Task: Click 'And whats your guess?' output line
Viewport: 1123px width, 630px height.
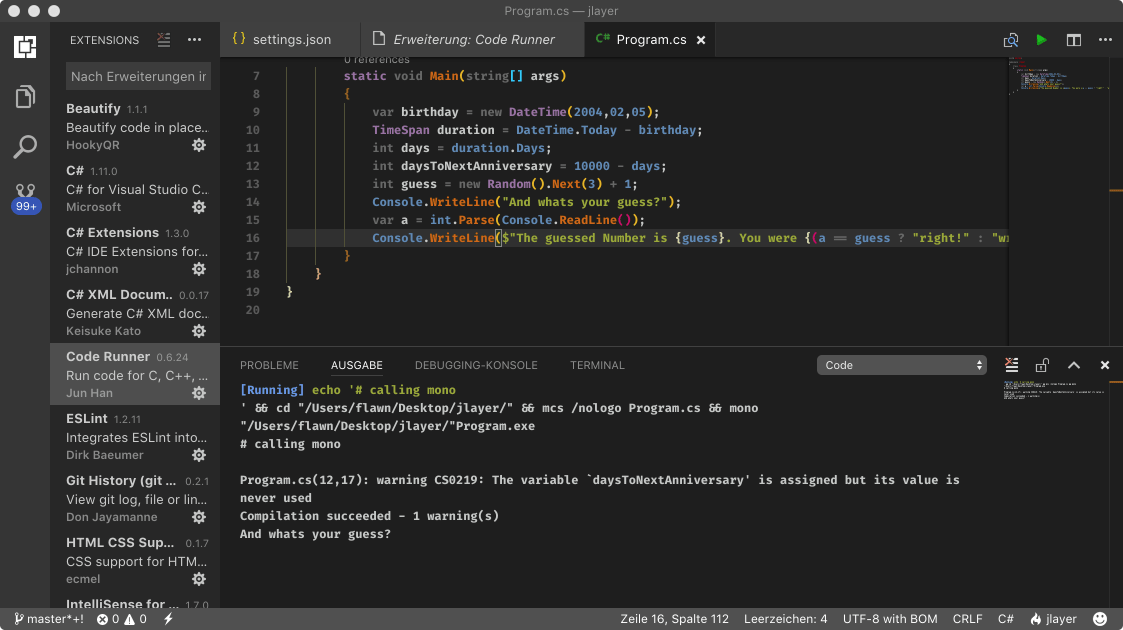Action: tap(315, 534)
